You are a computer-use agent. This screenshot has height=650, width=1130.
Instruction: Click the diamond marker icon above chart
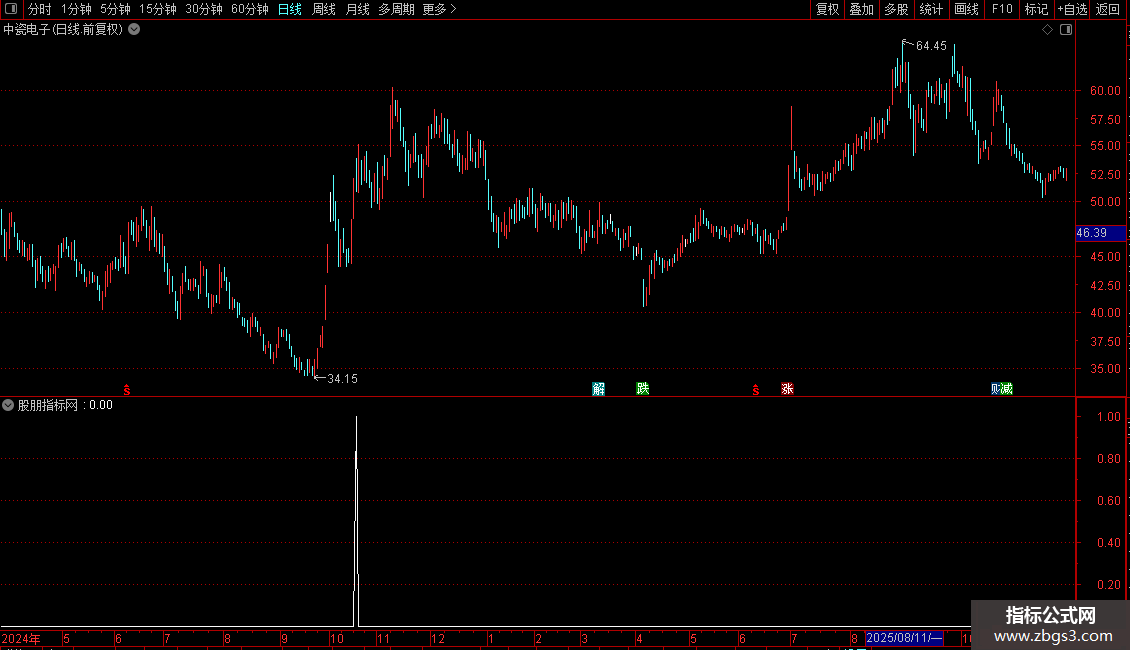pos(1048,30)
